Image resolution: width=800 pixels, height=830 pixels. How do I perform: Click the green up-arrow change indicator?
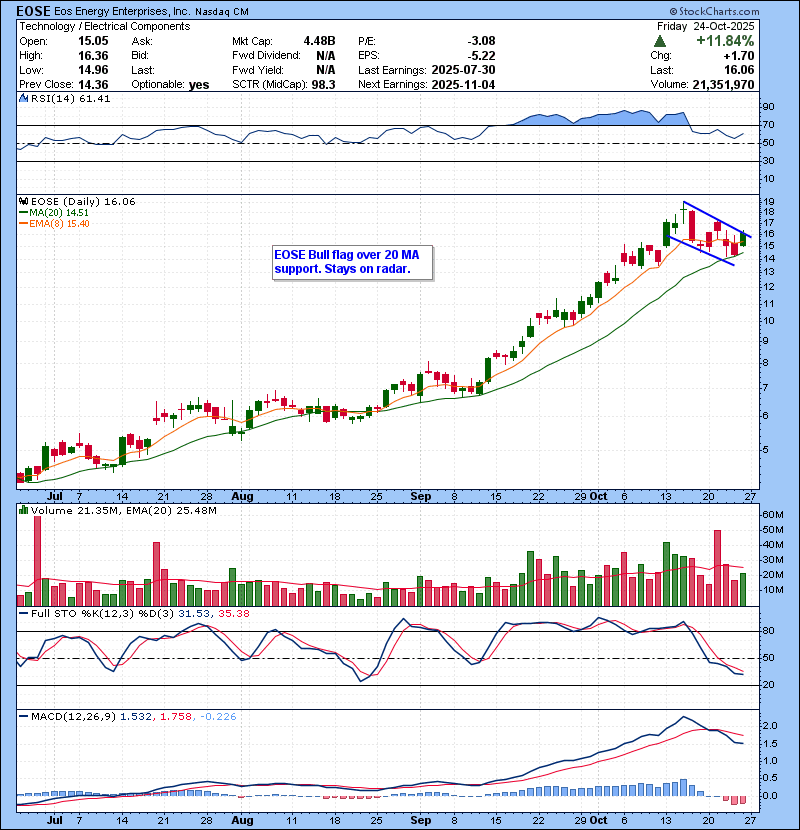click(x=660, y=41)
